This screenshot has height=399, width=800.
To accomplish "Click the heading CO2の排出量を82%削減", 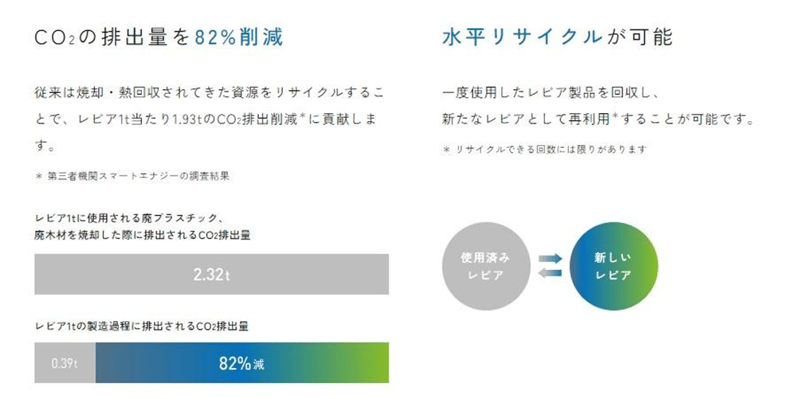I will pos(158,37).
